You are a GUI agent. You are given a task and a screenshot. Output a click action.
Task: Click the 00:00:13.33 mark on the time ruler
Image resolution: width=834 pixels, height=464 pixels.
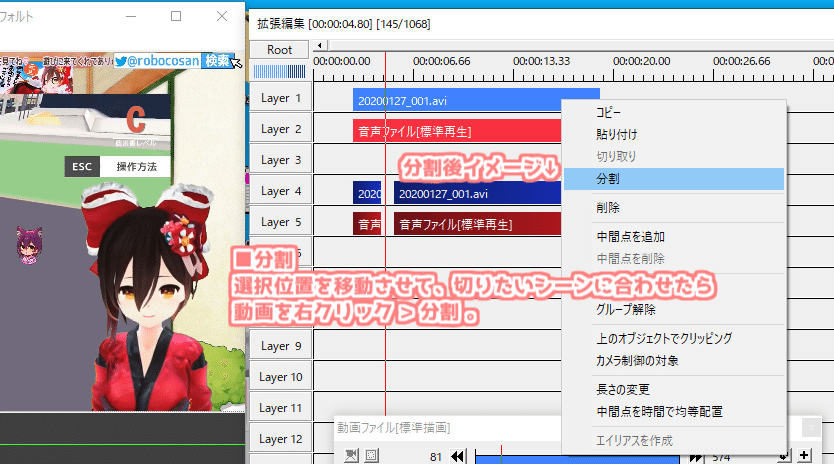pyautogui.click(x=541, y=61)
